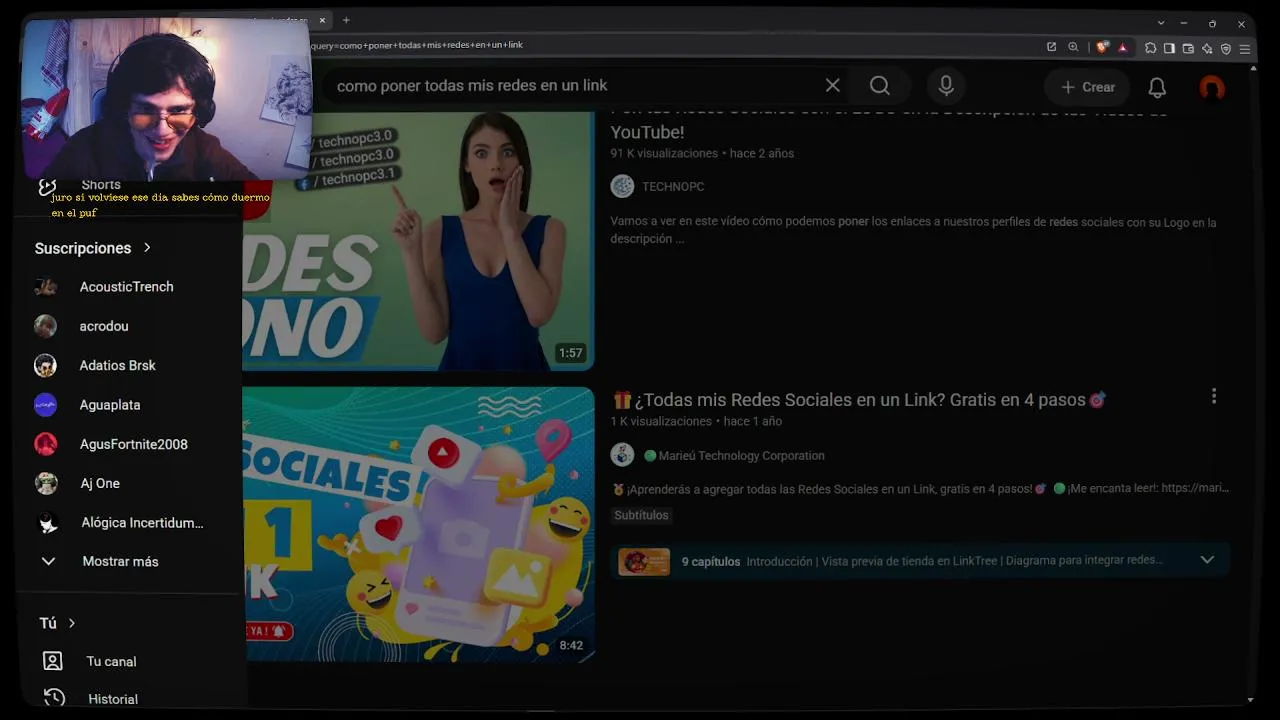Viewport: 1280px width, 720px height.
Task: Expand the 9 capítulos chapter list
Action: coord(1207,560)
